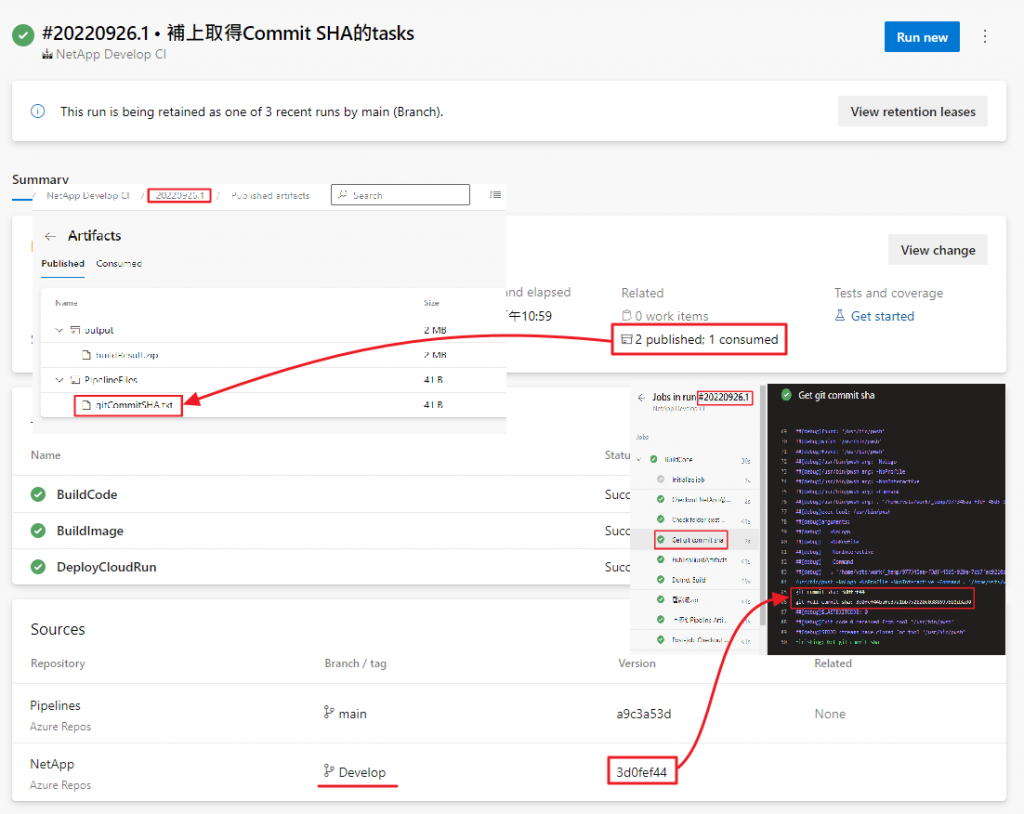Click the green success icon beside run title

24,35
